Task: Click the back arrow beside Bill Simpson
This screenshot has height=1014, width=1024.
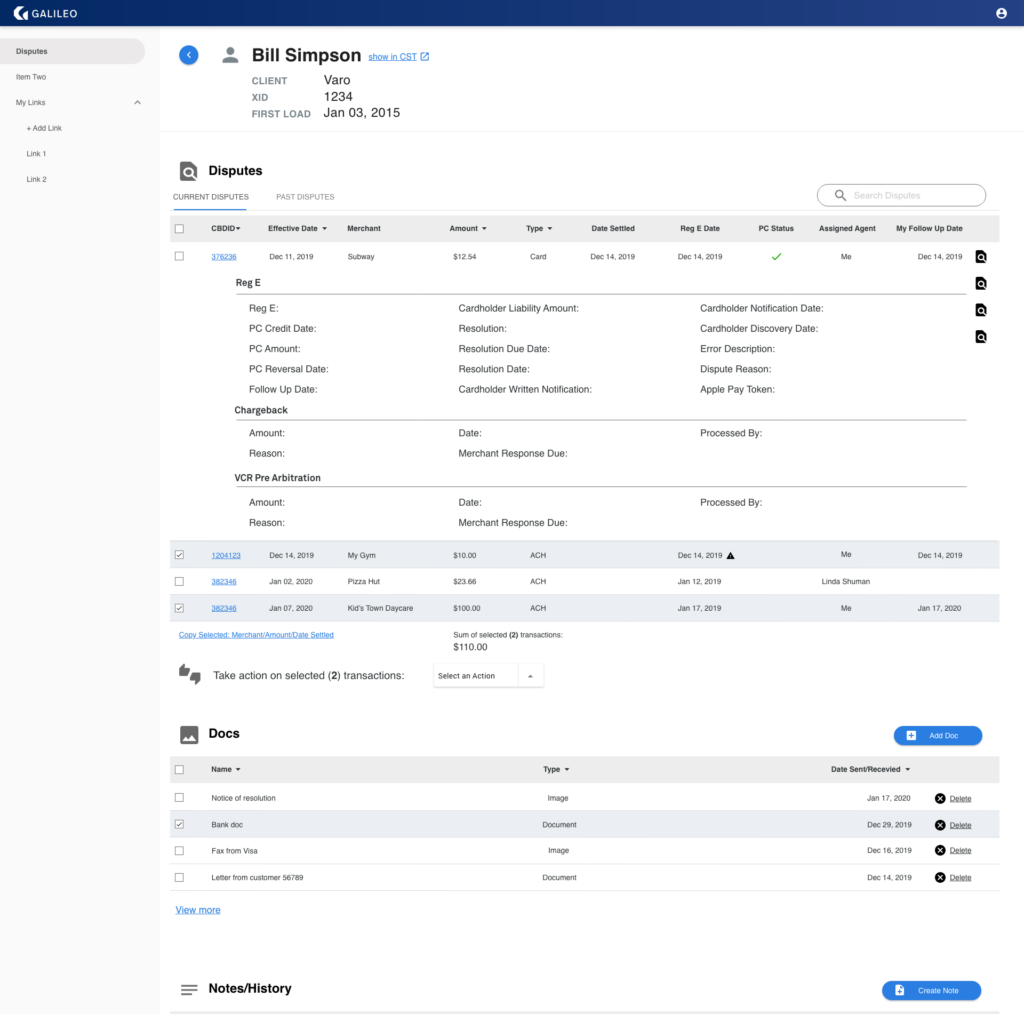Action: [x=188, y=55]
